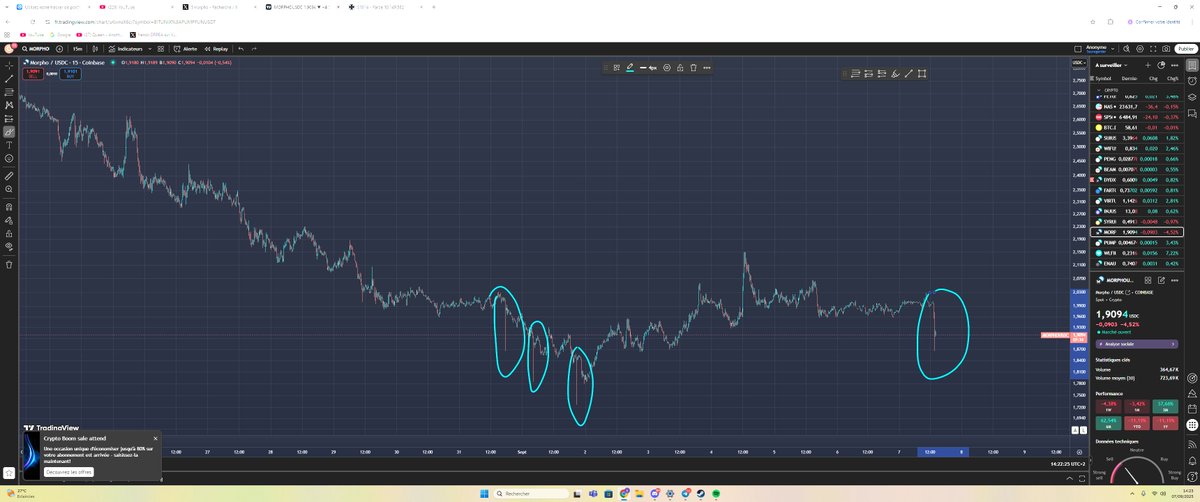The width and height of the screenshot is (1200, 502).
Task: Select the trend line drawing tool
Action: [x=9, y=78]
